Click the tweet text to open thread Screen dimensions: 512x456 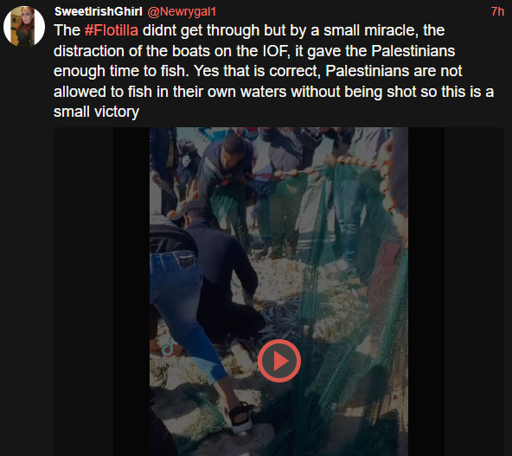point(273,71)
